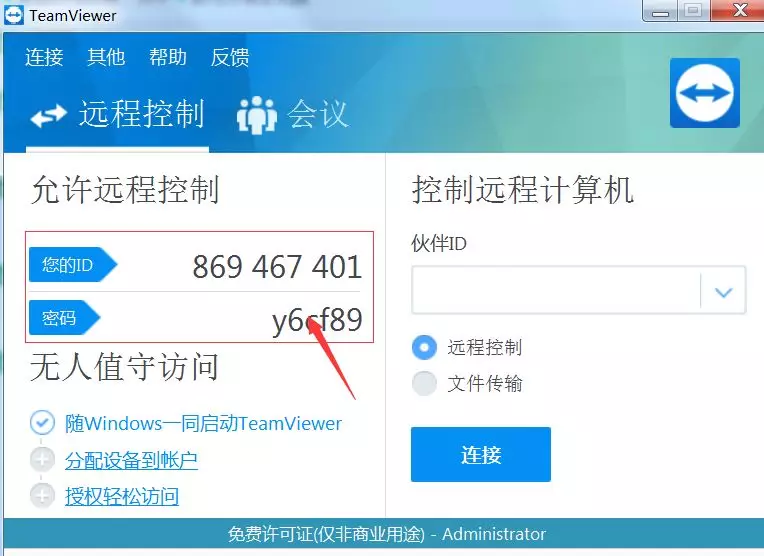The height and width of the screenshot is (556, 764).
Task: Click the blue 连接 button
Action: [481, 454]
